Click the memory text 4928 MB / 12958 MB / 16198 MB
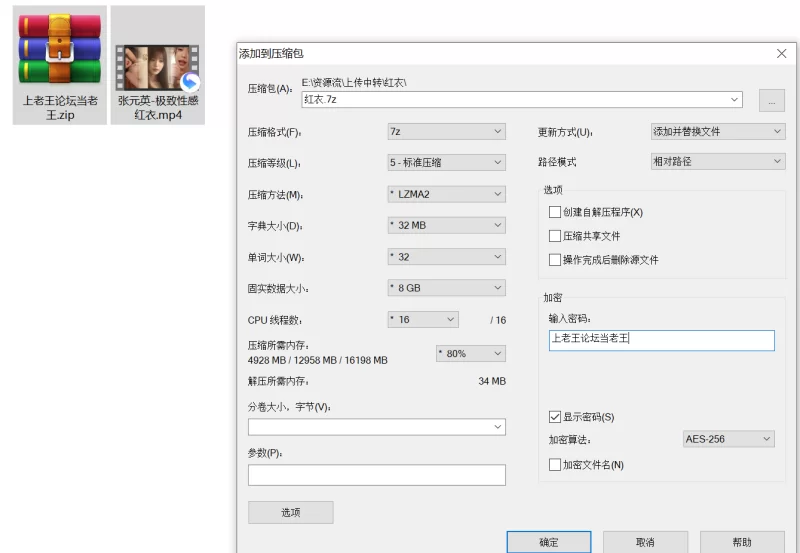 coord(317,360)
